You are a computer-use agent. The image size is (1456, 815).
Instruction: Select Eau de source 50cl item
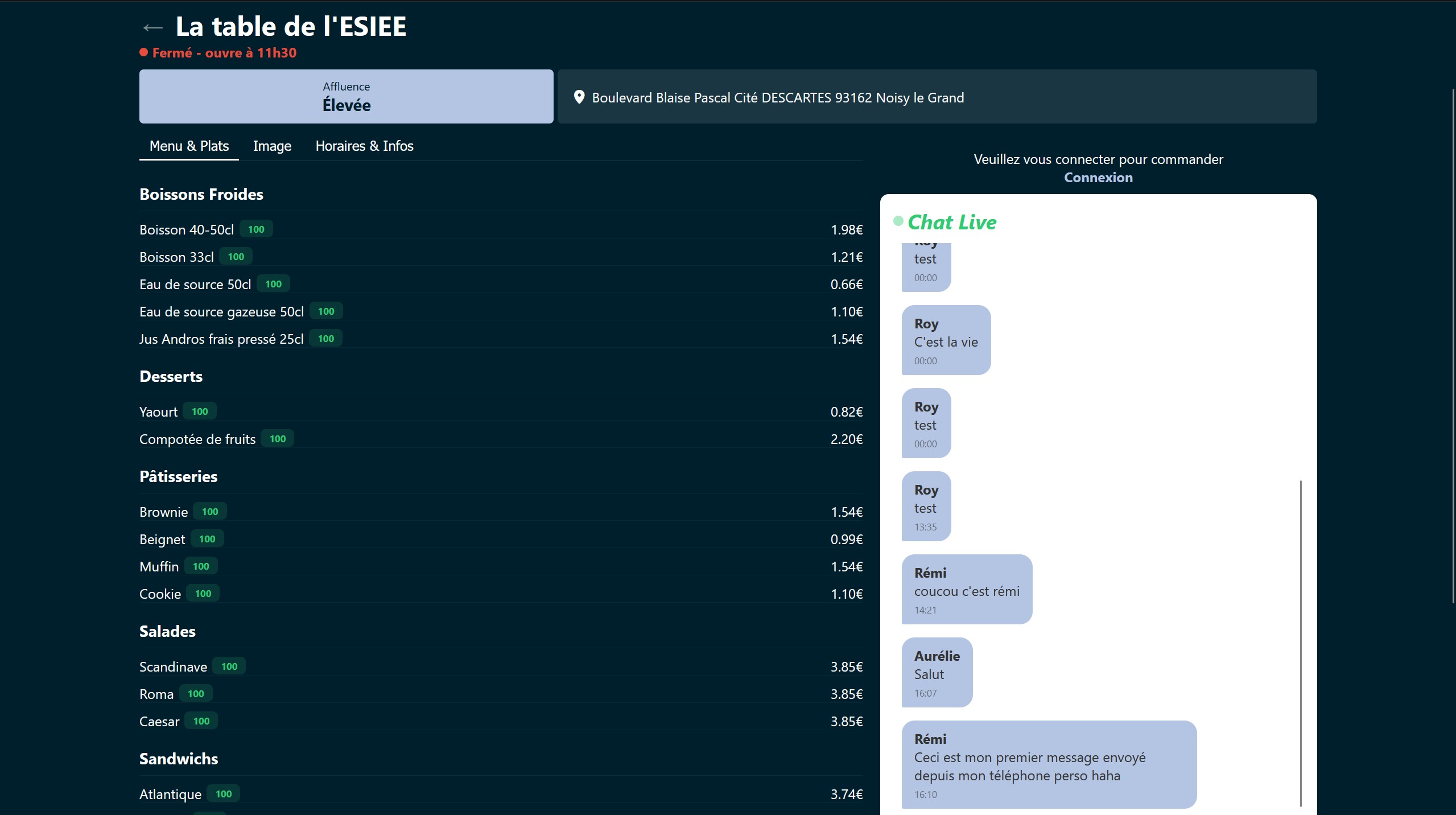pos(501,284)
